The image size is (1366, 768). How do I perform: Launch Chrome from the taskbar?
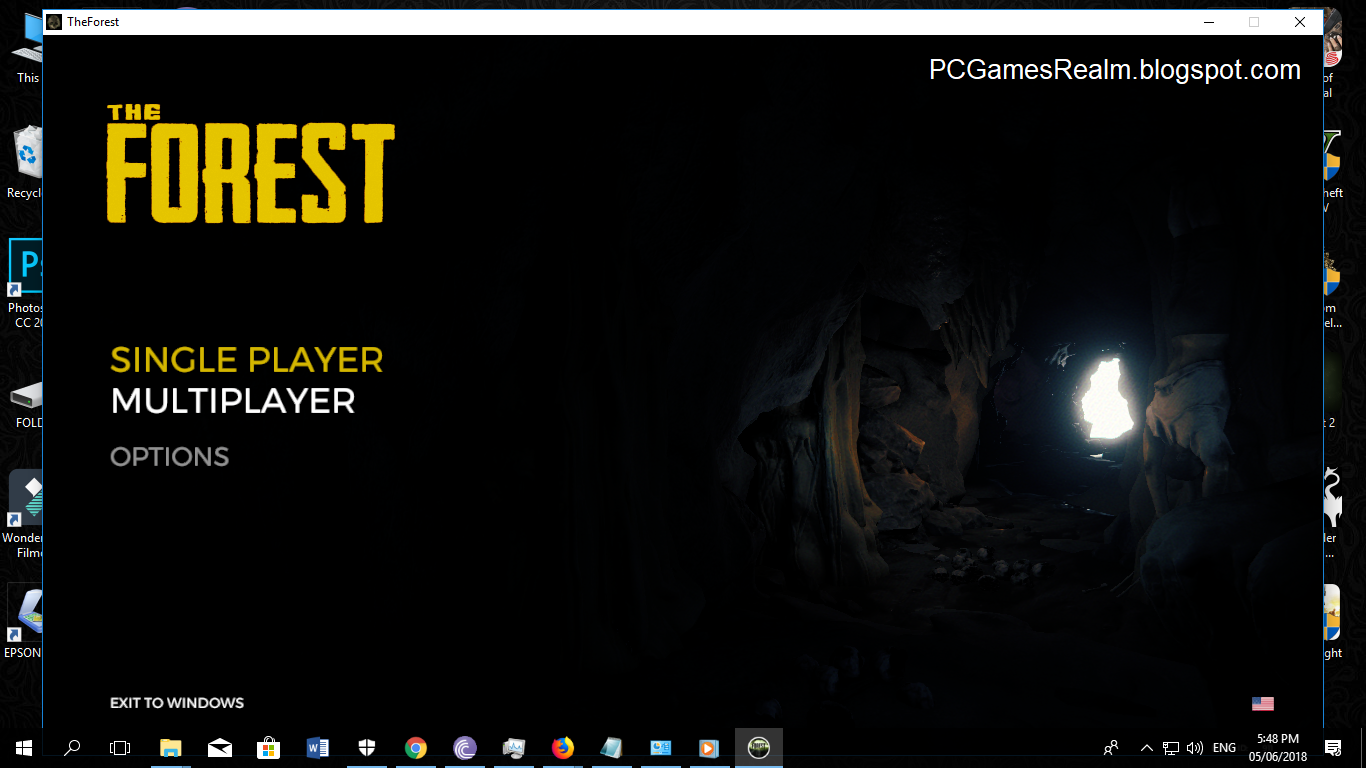pos(416,748)
